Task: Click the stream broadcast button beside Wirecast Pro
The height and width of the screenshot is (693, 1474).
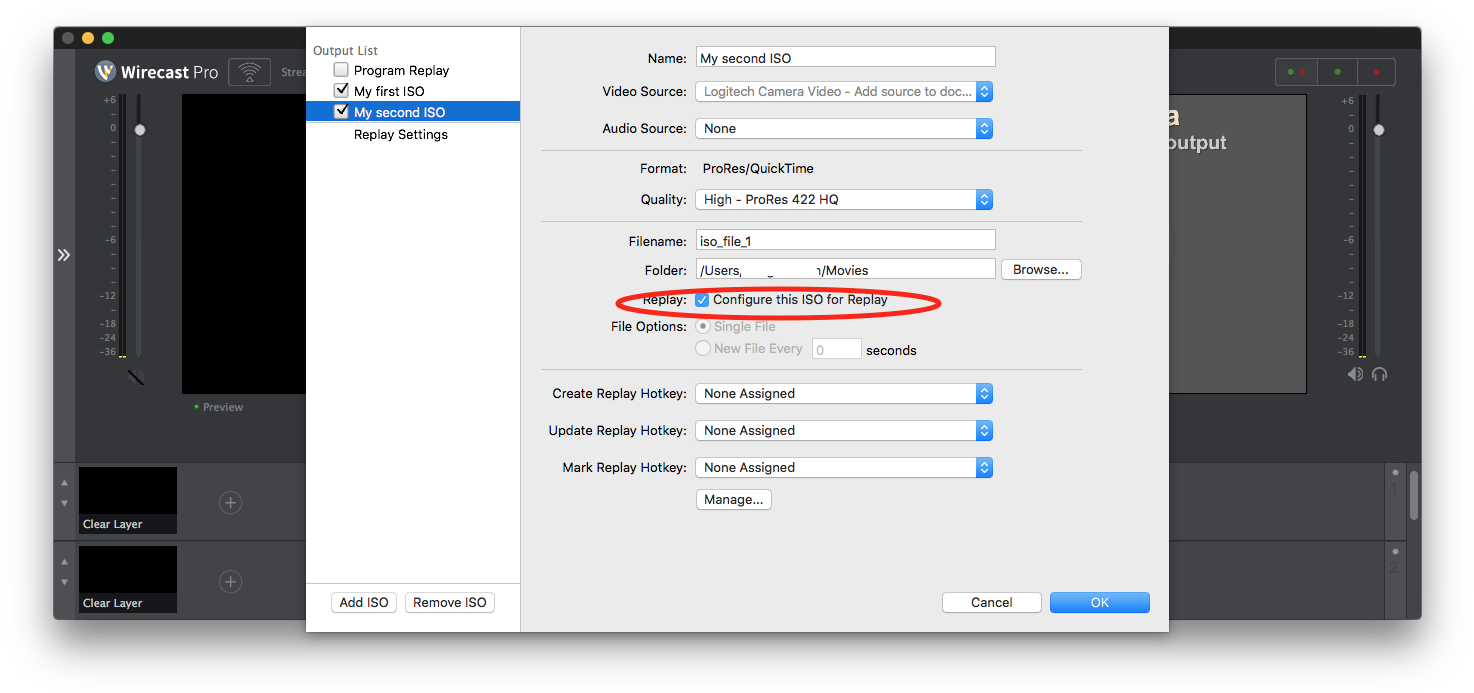Action: point(249,72)
